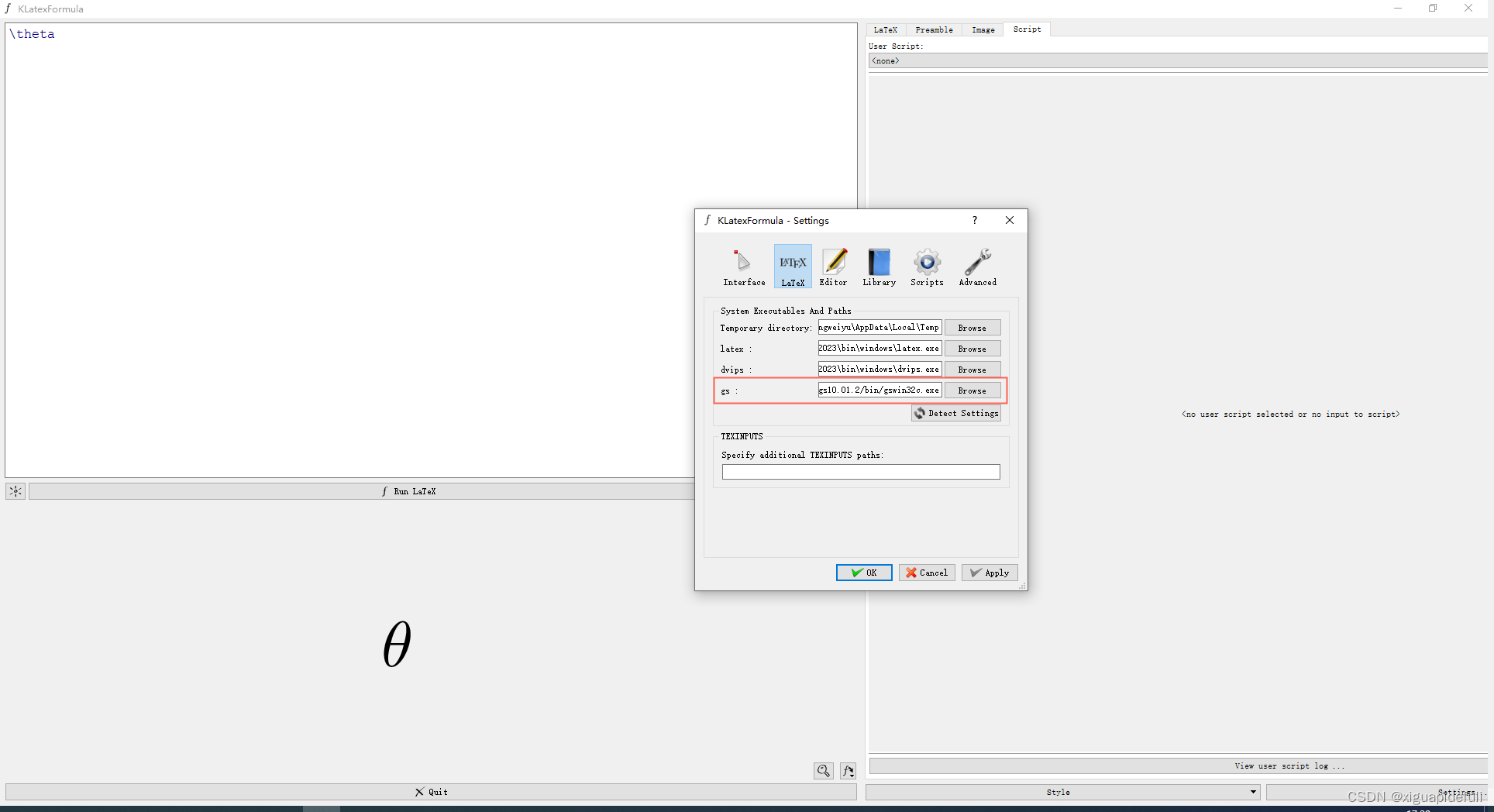This screenshot has height=812, width=1494.
Task: Click the magnifier preview icon
Action: tap(823, 770)
